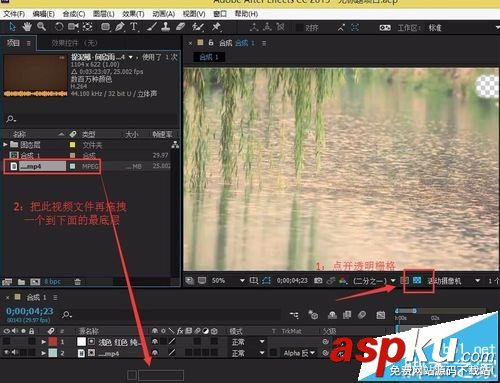Screen dimensions: 500x383
Task: Open the 编辑(E) menu
Action: click(44, 14)
